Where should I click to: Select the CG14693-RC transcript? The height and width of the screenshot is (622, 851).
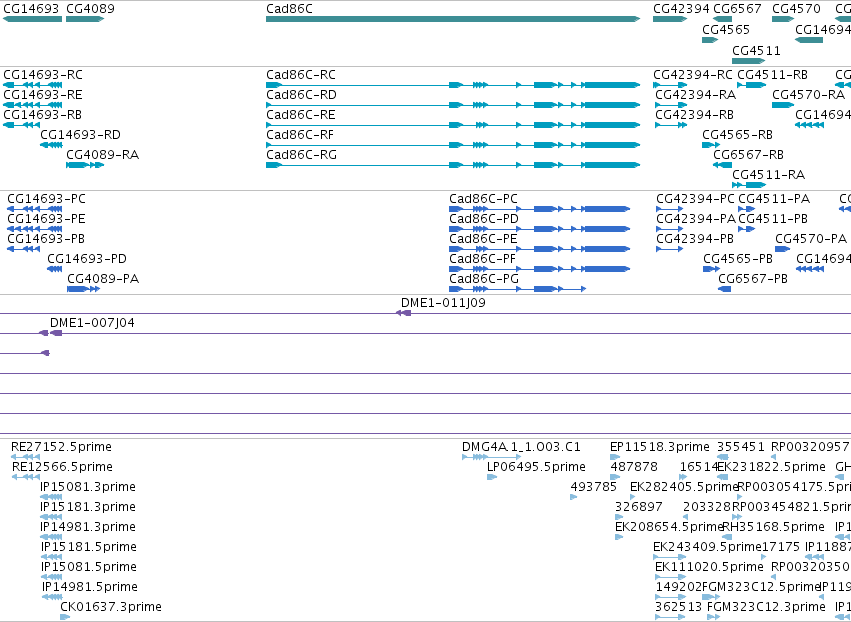coord(33,85)
